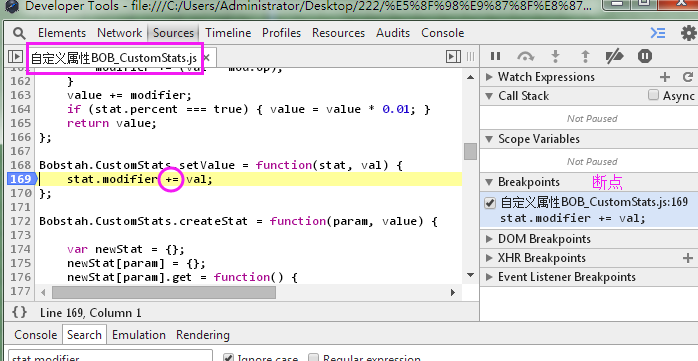
Task: Click the editor scroll right arrow
Action: 453,292
